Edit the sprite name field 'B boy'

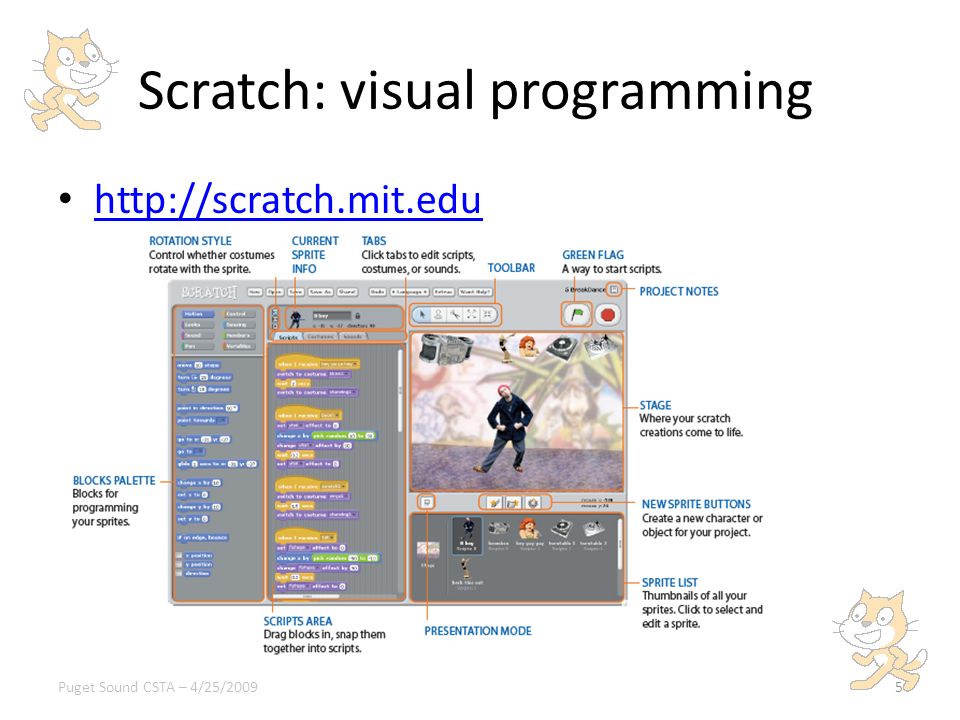(x=332, y=316)
